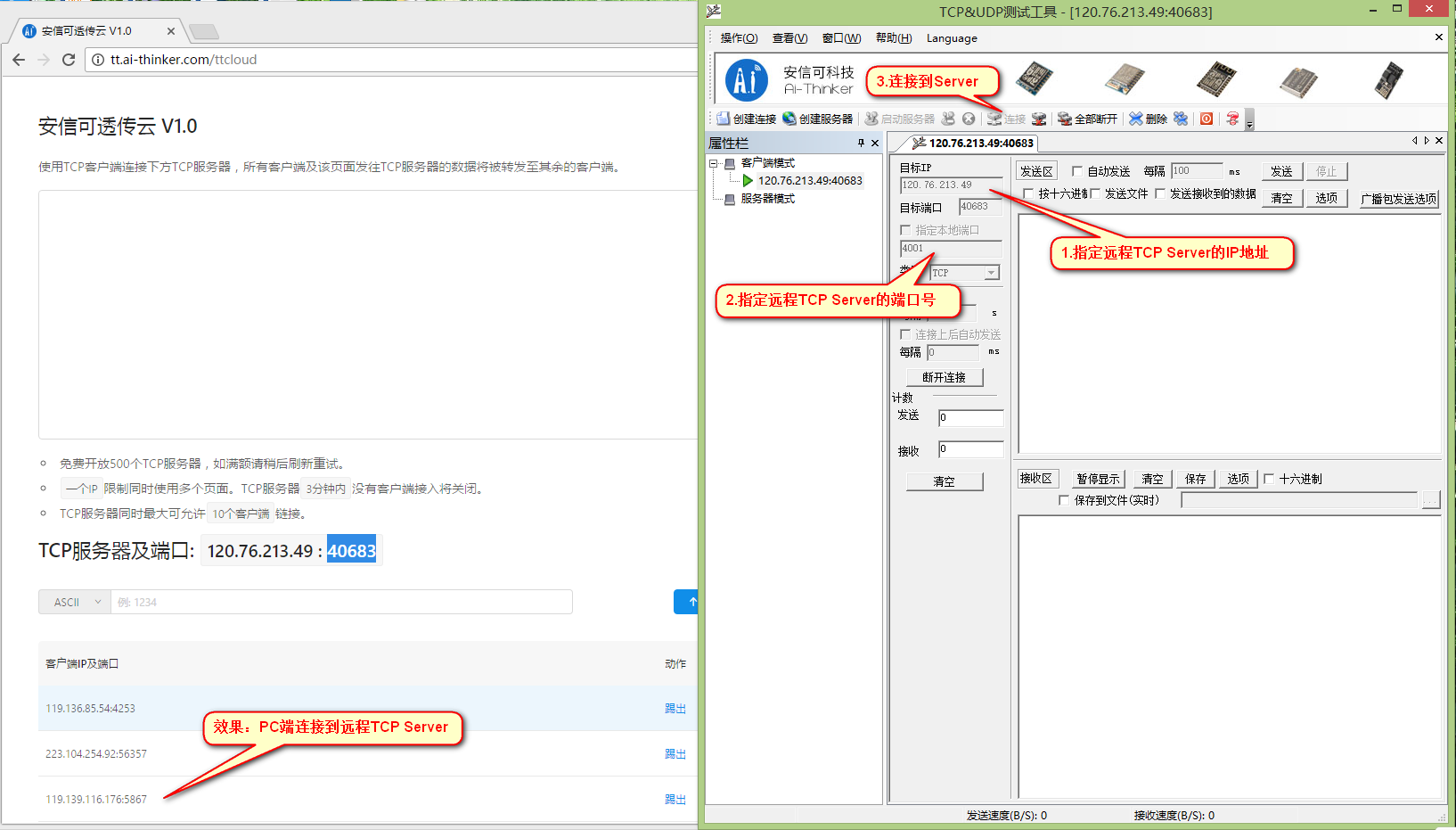
Task: Enable the 自动发送 checkbox
Action: pos(1077,171)
